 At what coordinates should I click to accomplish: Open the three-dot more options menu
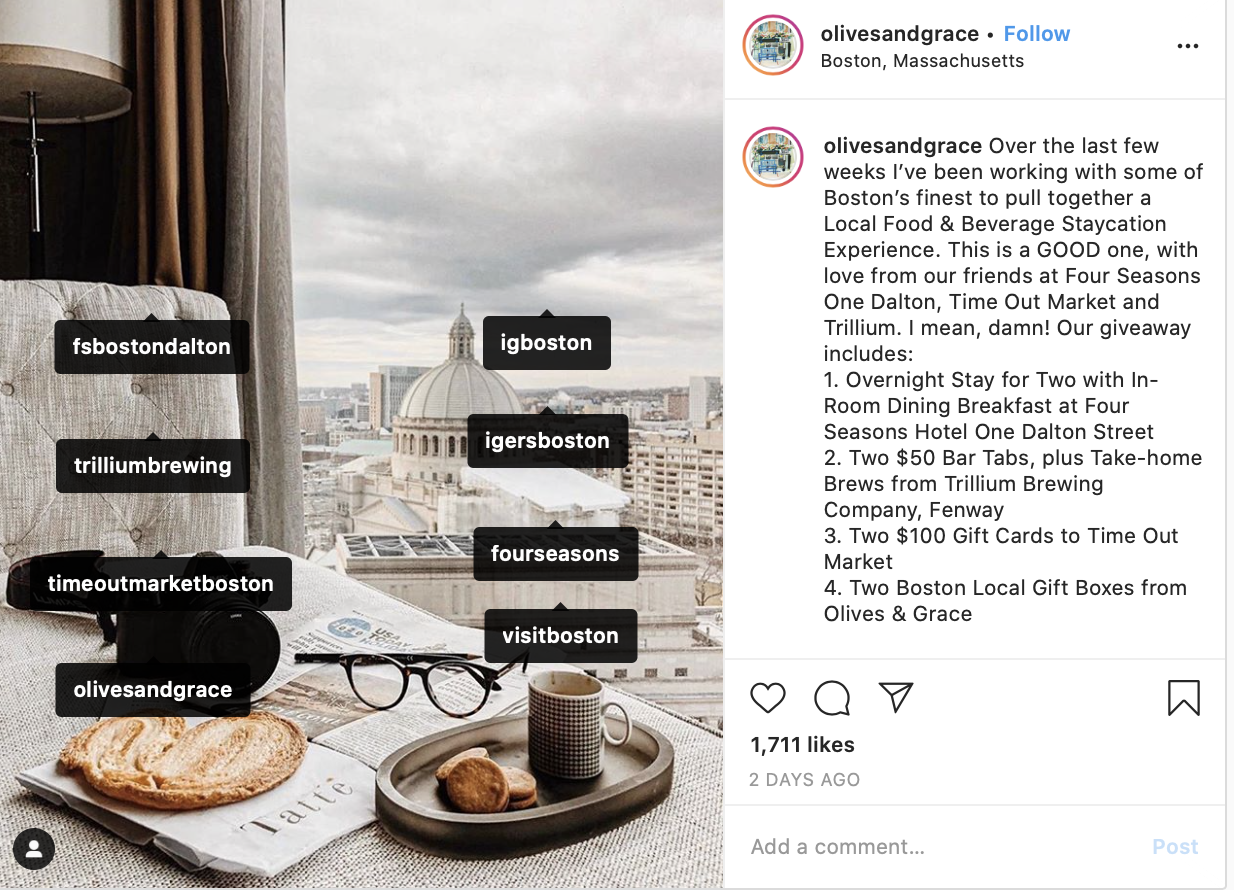pyautogui.click(x=1188, y=46)
